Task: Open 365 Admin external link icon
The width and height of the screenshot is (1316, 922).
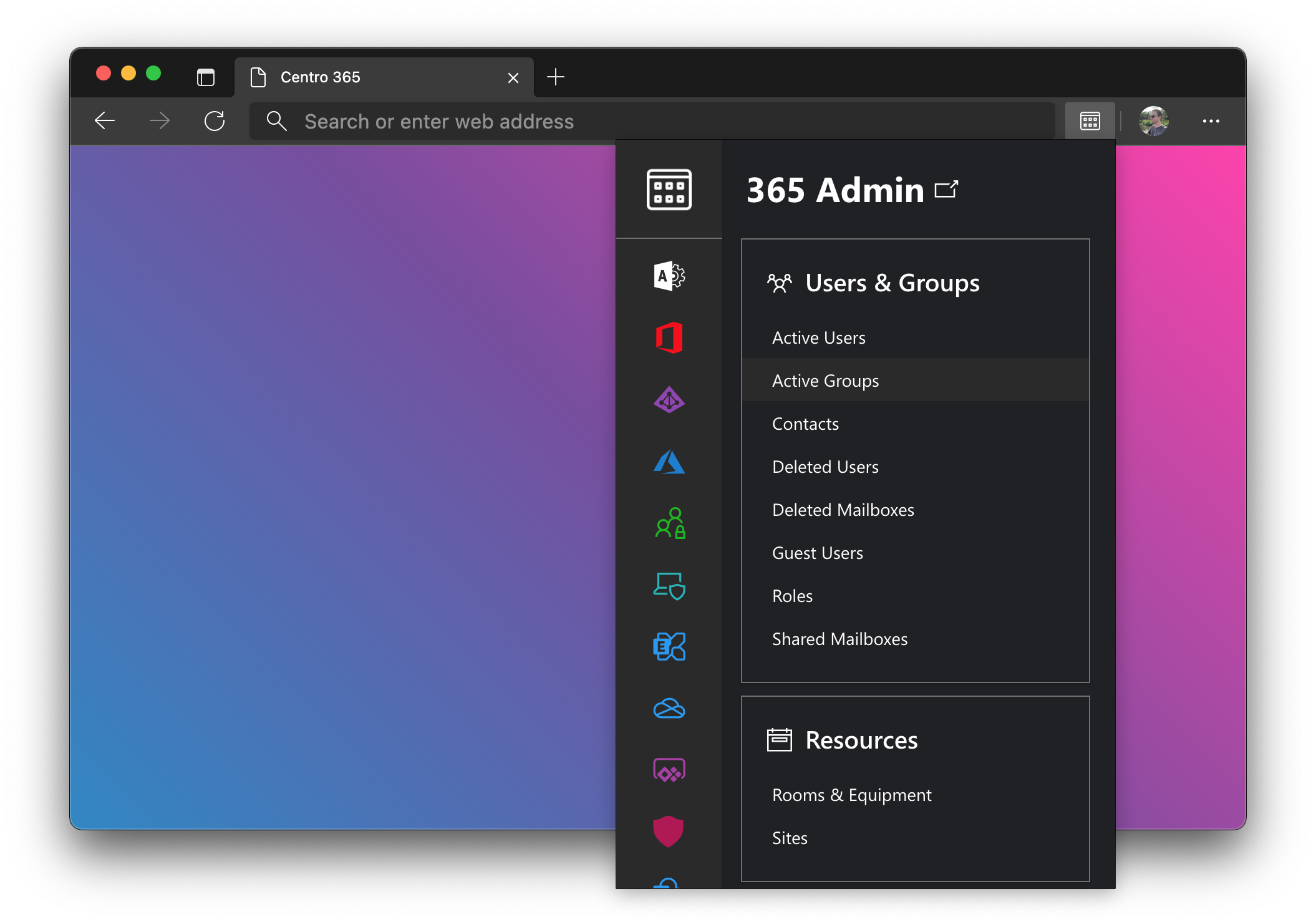Action: tap(946, 190)
